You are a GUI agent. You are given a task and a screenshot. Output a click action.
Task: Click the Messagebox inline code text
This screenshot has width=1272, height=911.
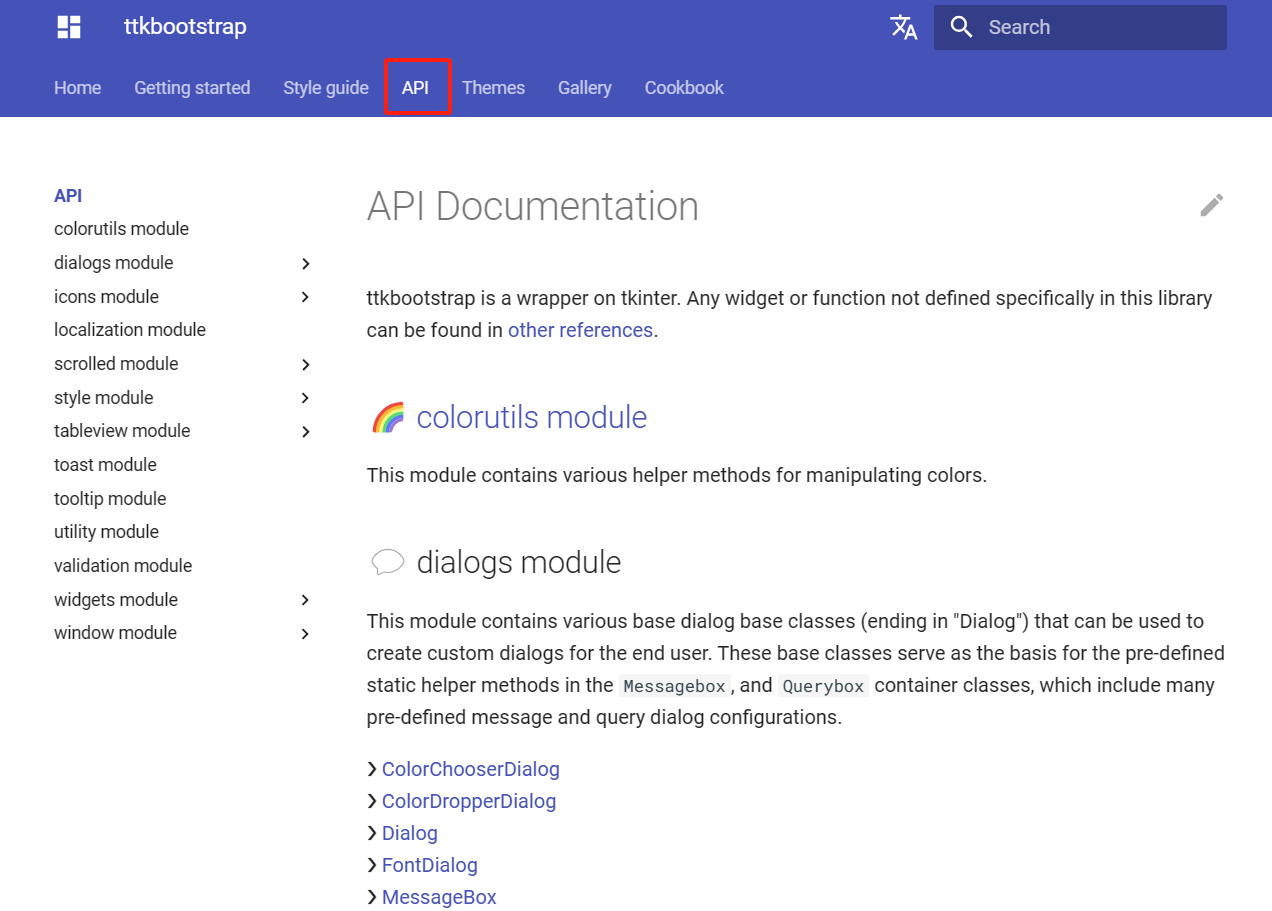click(675, 686)
